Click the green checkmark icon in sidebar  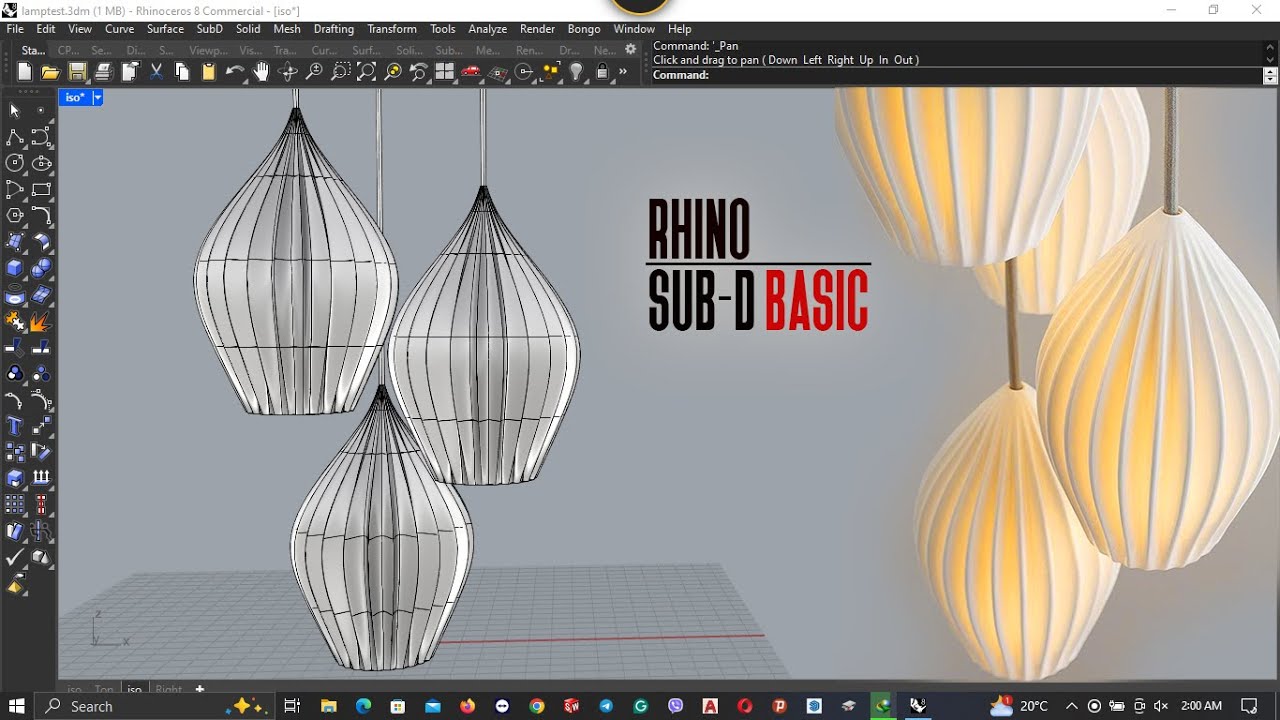pos(15,557)
